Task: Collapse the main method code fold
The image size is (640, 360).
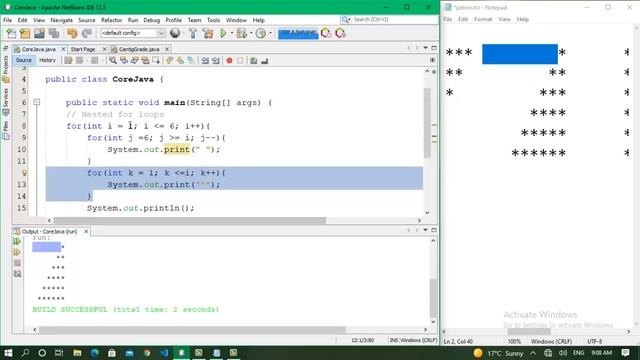Action: point(37,102)
